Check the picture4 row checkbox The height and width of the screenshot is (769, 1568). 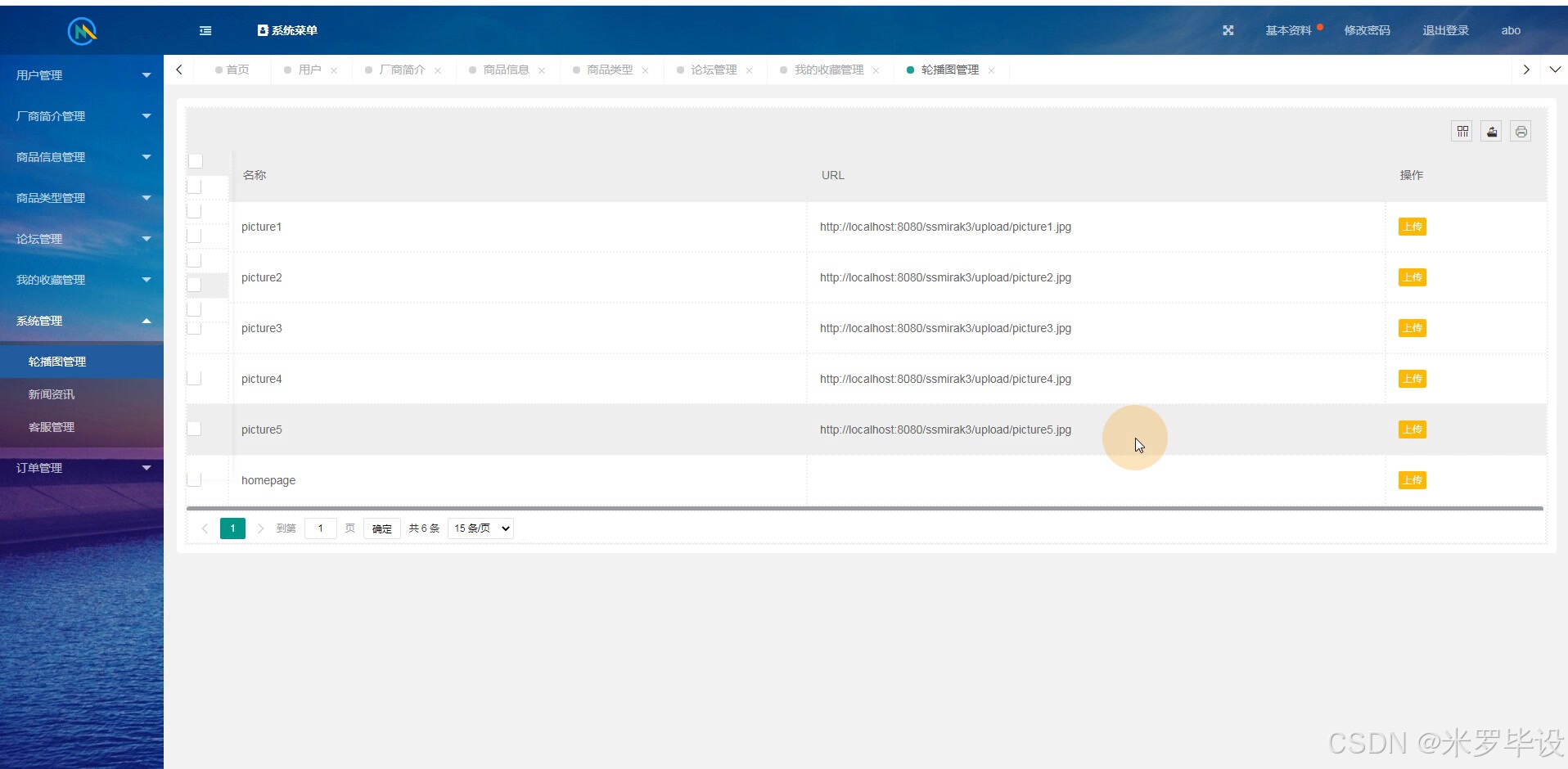coord(194,378)
